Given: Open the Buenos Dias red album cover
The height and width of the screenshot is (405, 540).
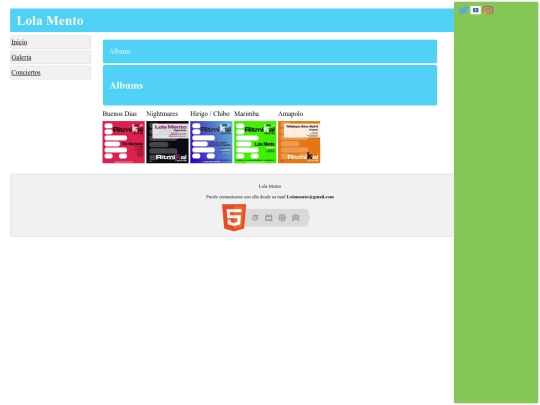Looking at the screenshot, I should [x=124, y=142].
